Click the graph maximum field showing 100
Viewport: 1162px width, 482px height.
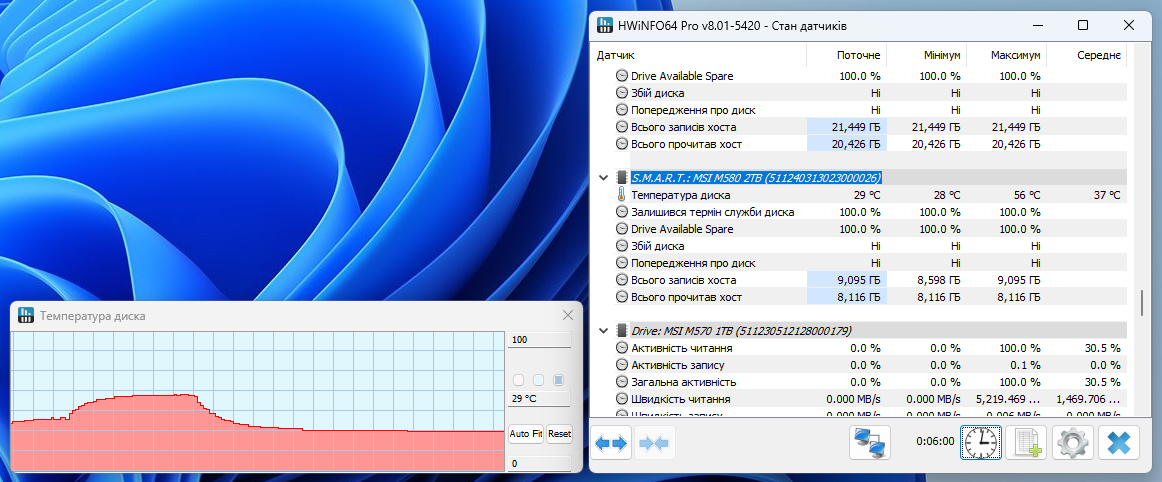point(540,340)
